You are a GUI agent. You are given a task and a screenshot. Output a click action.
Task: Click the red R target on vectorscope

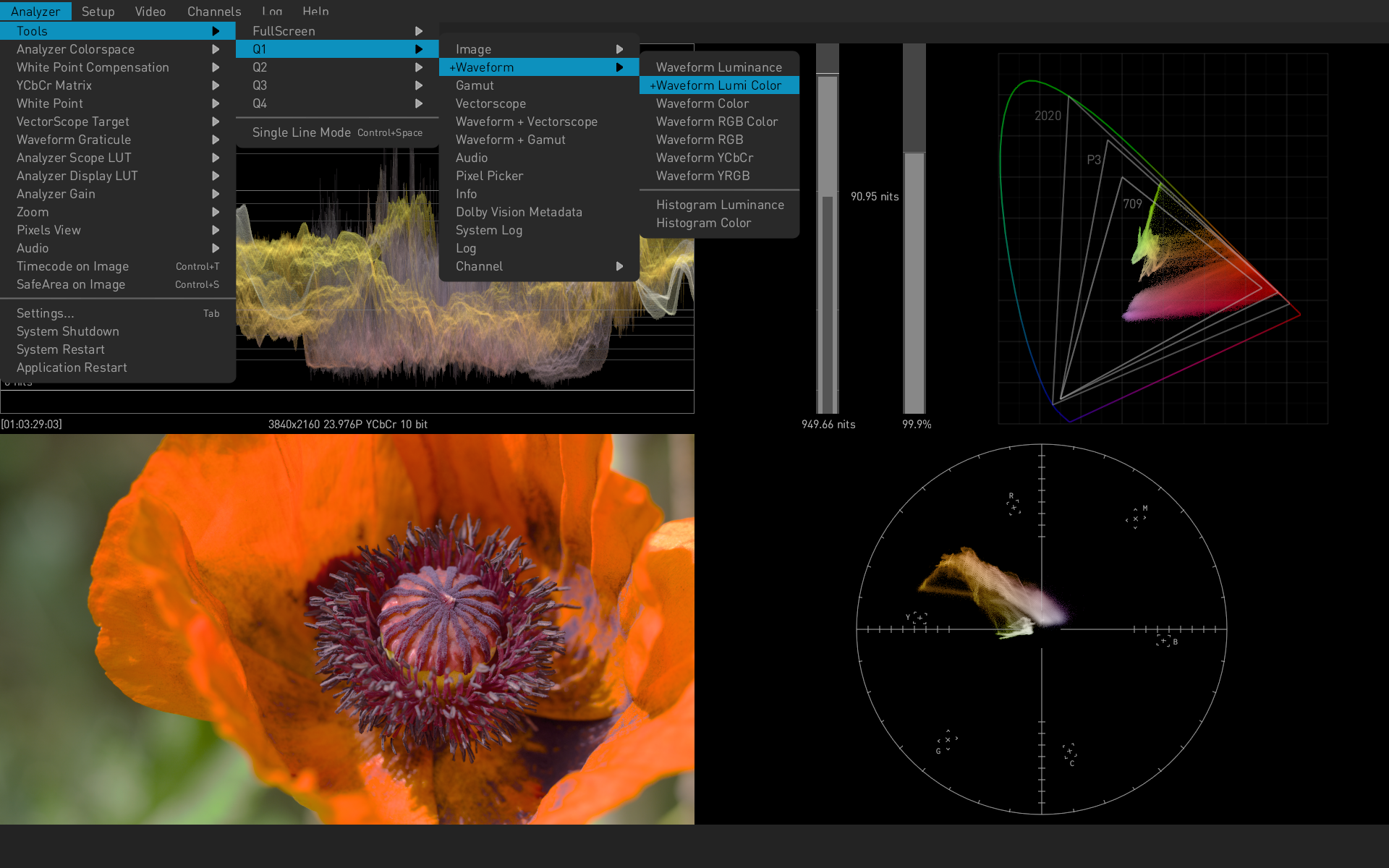(1013, 507)
